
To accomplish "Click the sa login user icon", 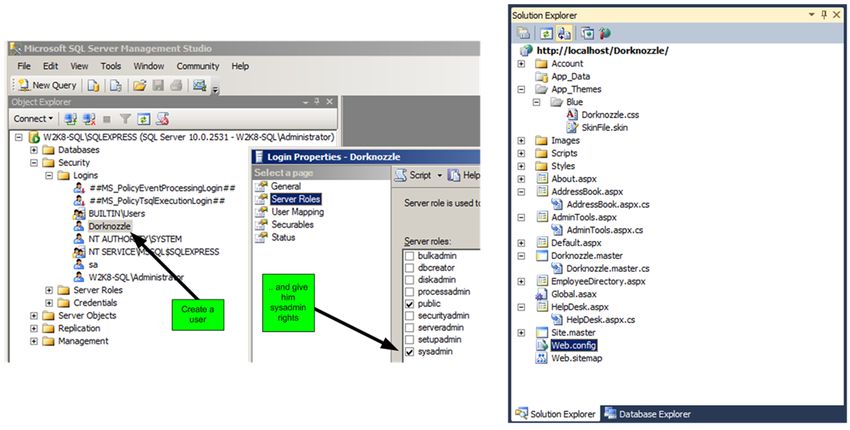I will 79,265.
